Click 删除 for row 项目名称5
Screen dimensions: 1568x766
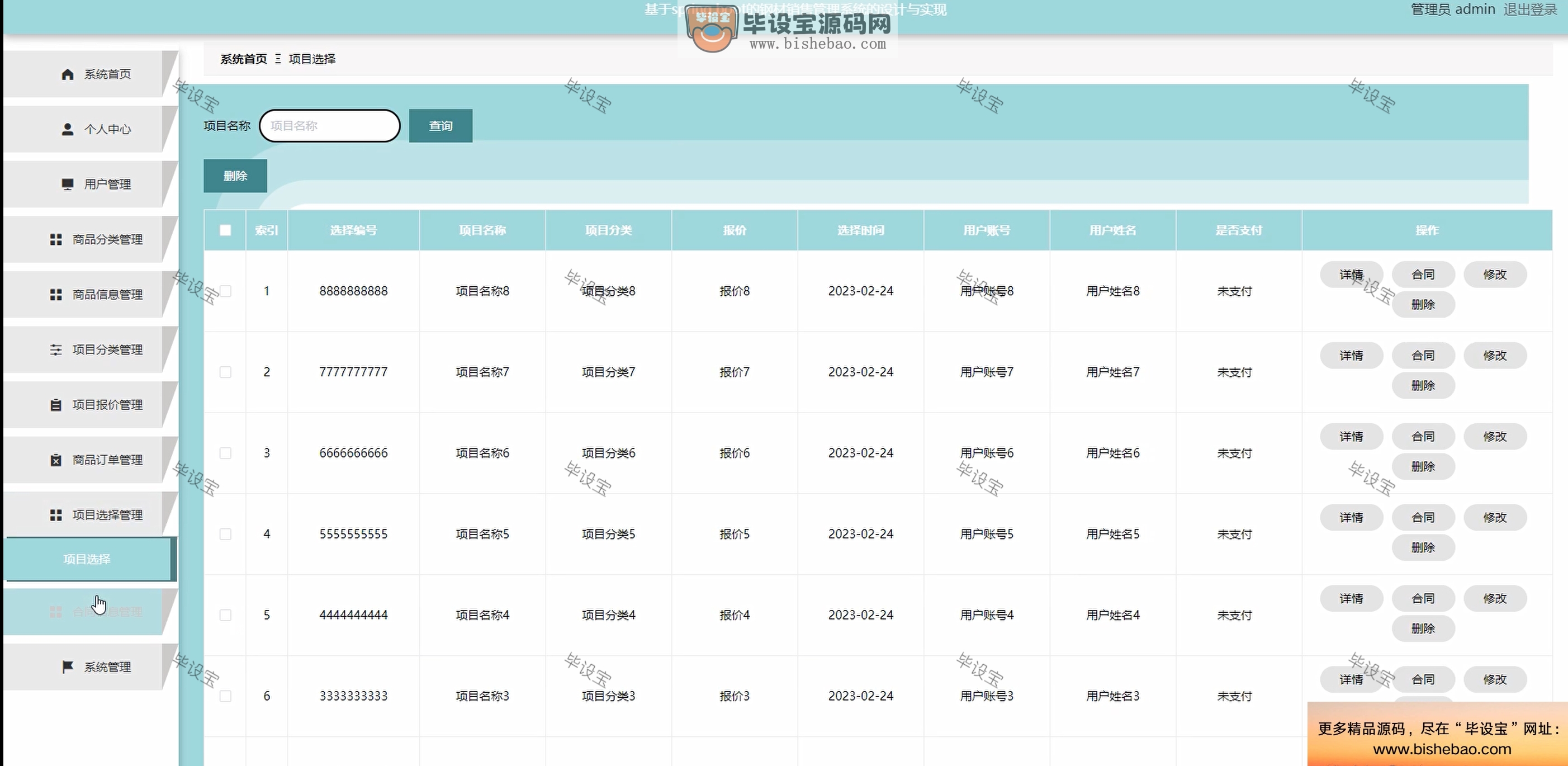(1423, 547)
